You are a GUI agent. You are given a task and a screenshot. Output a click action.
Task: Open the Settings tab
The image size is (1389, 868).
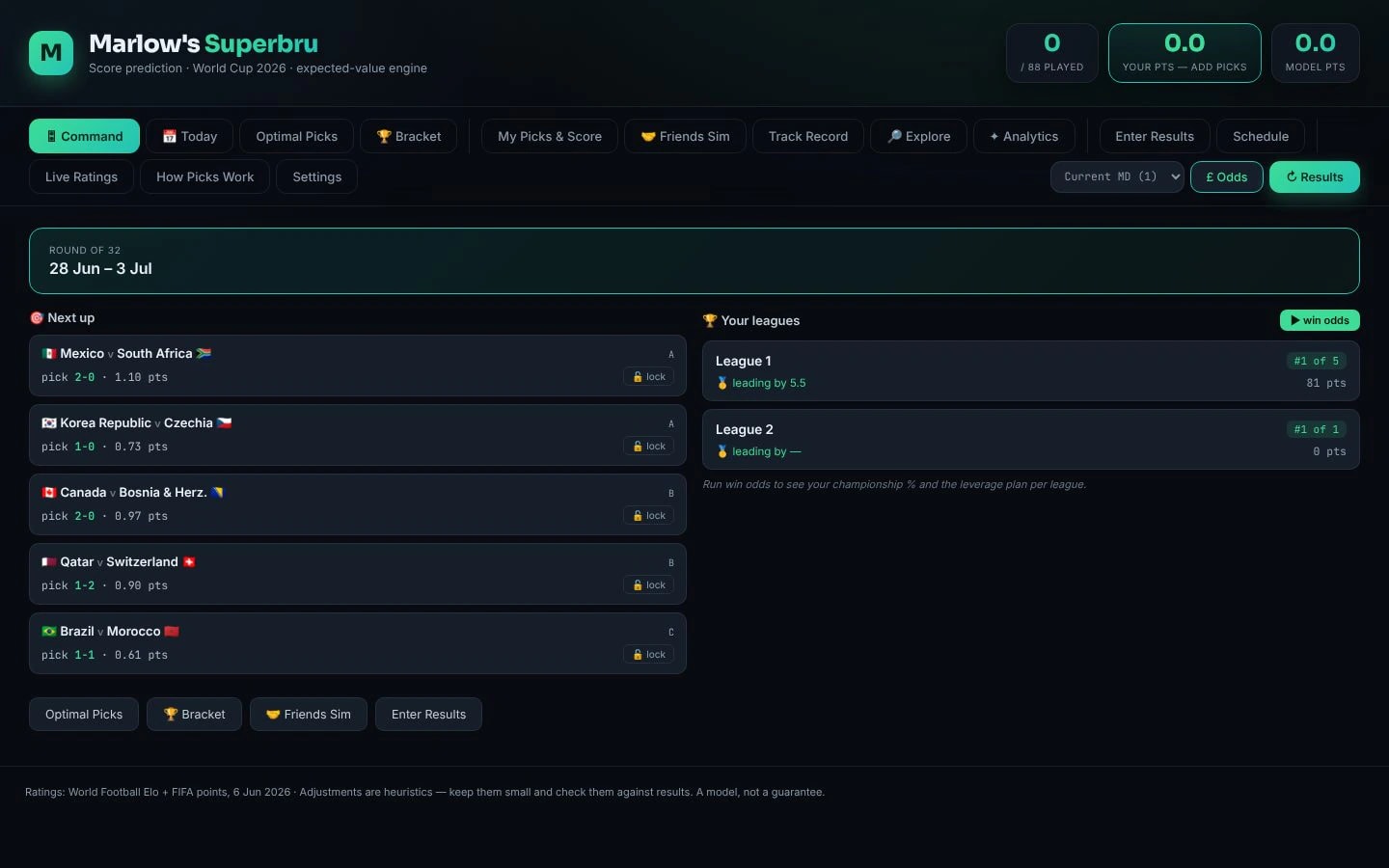coord(317,176)
